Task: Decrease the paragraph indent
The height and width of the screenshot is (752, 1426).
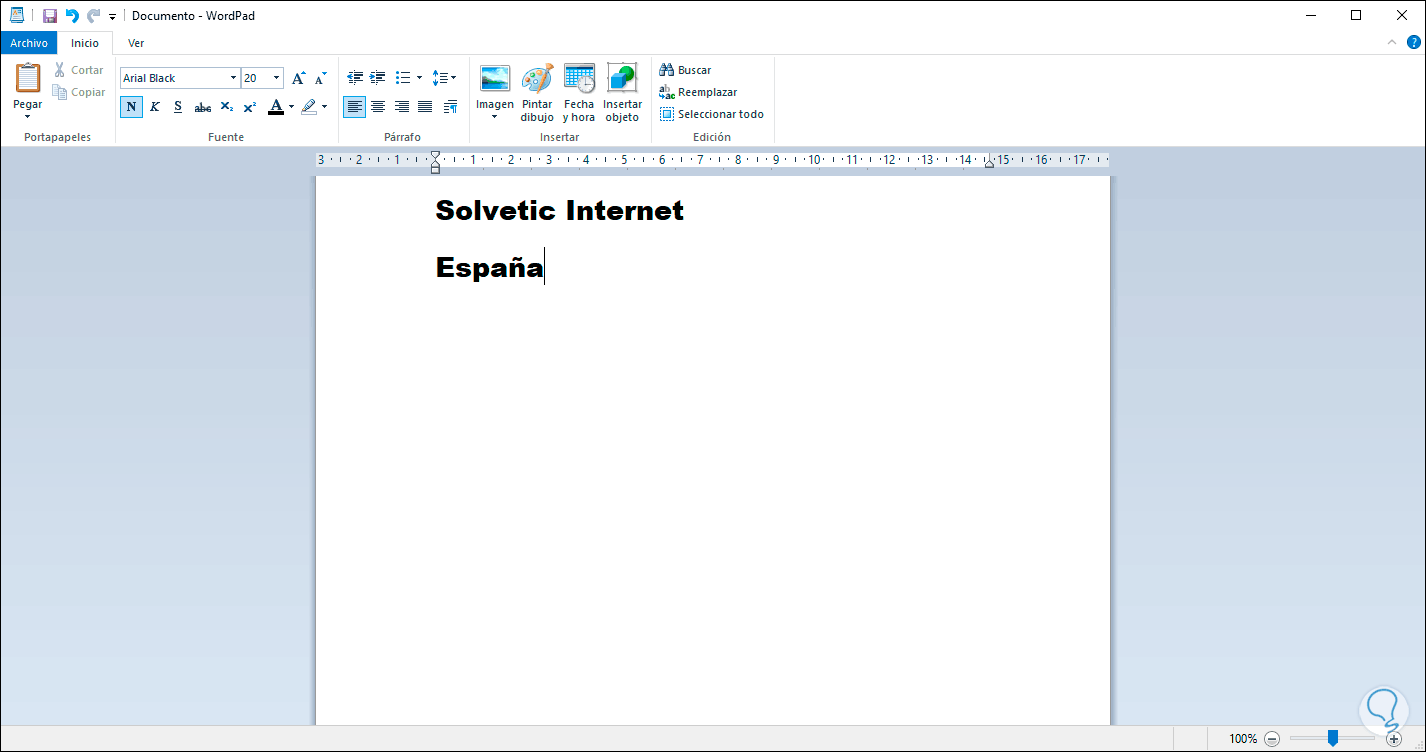Action: [355, 77]
